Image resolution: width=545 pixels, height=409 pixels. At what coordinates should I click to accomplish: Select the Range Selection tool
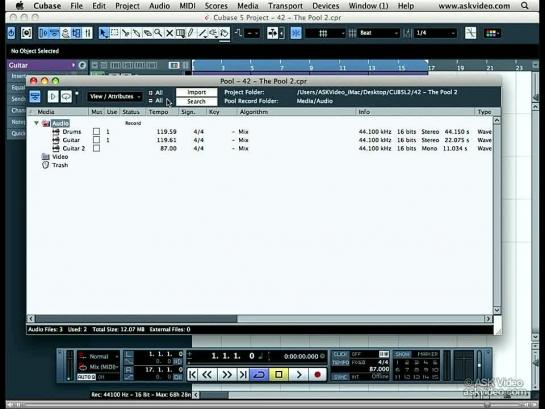click(114, 33)
